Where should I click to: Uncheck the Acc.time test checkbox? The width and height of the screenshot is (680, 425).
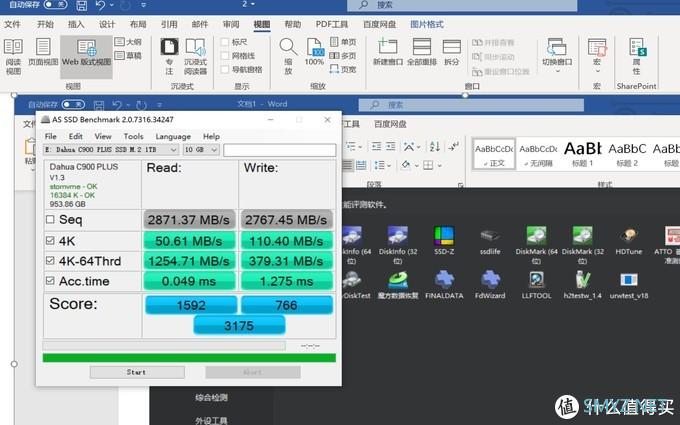[x=50, y=281]
